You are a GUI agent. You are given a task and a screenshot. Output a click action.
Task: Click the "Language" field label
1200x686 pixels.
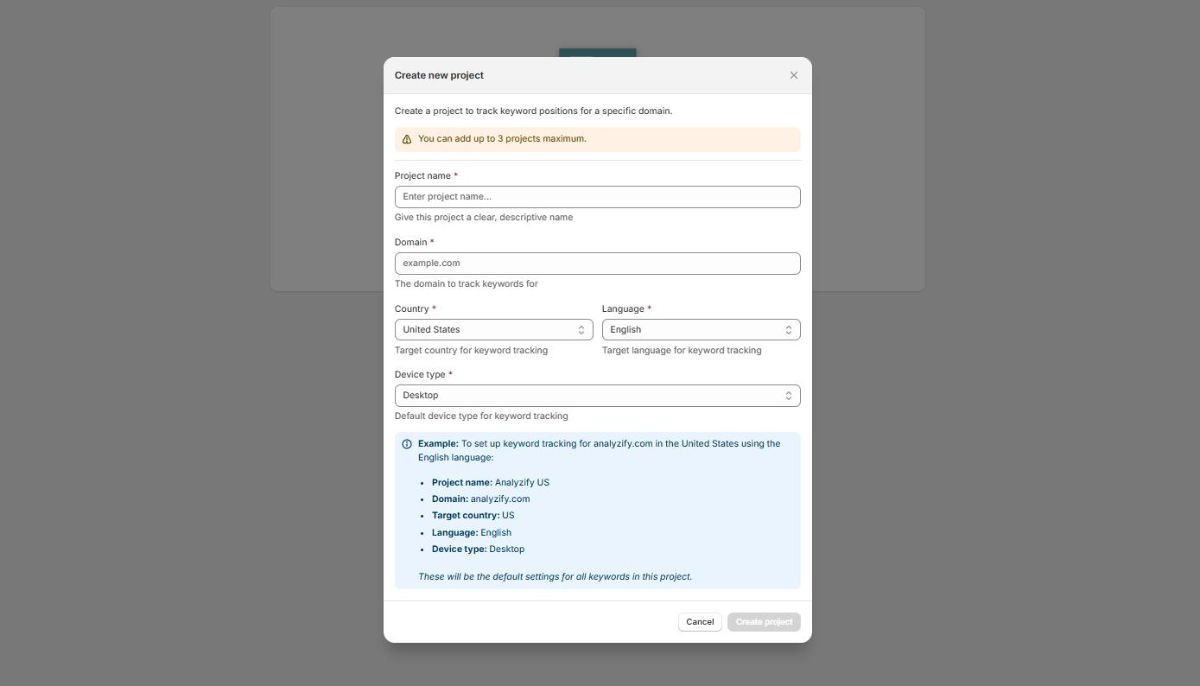[x=622, y=309]
